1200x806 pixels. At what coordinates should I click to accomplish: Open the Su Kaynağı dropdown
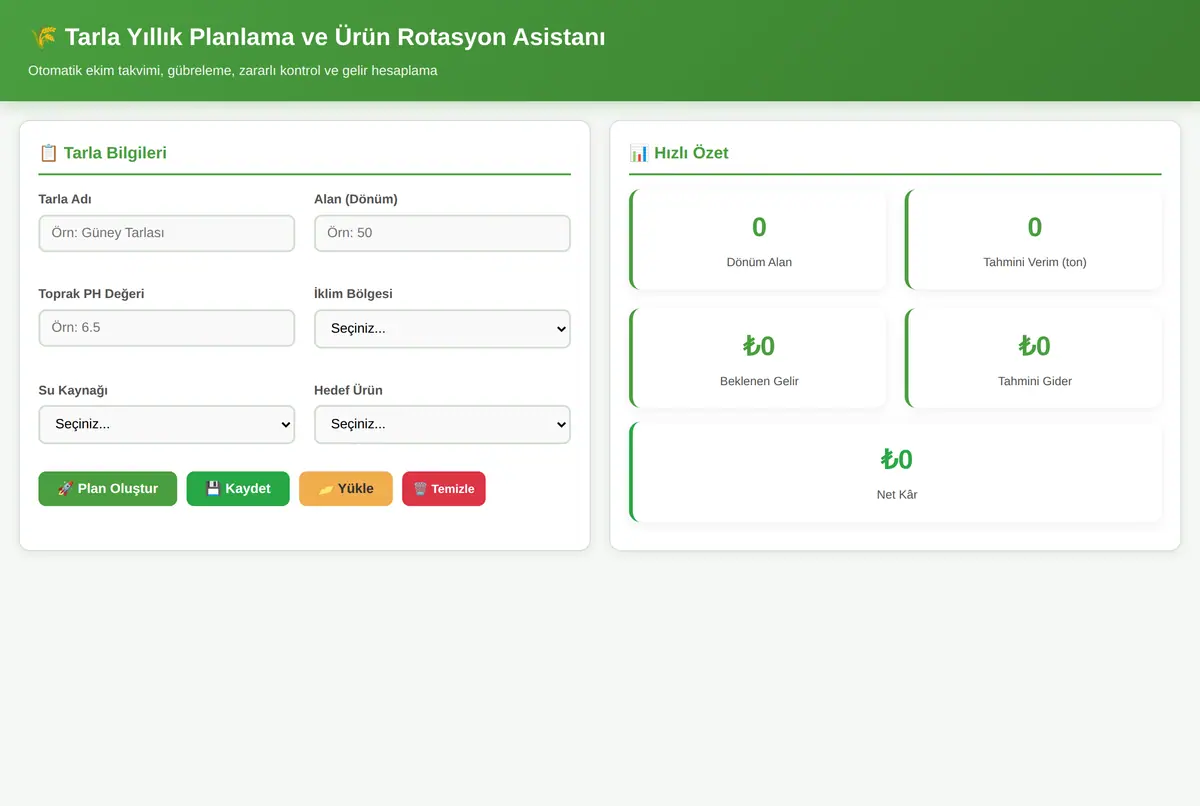coord(167,424)
